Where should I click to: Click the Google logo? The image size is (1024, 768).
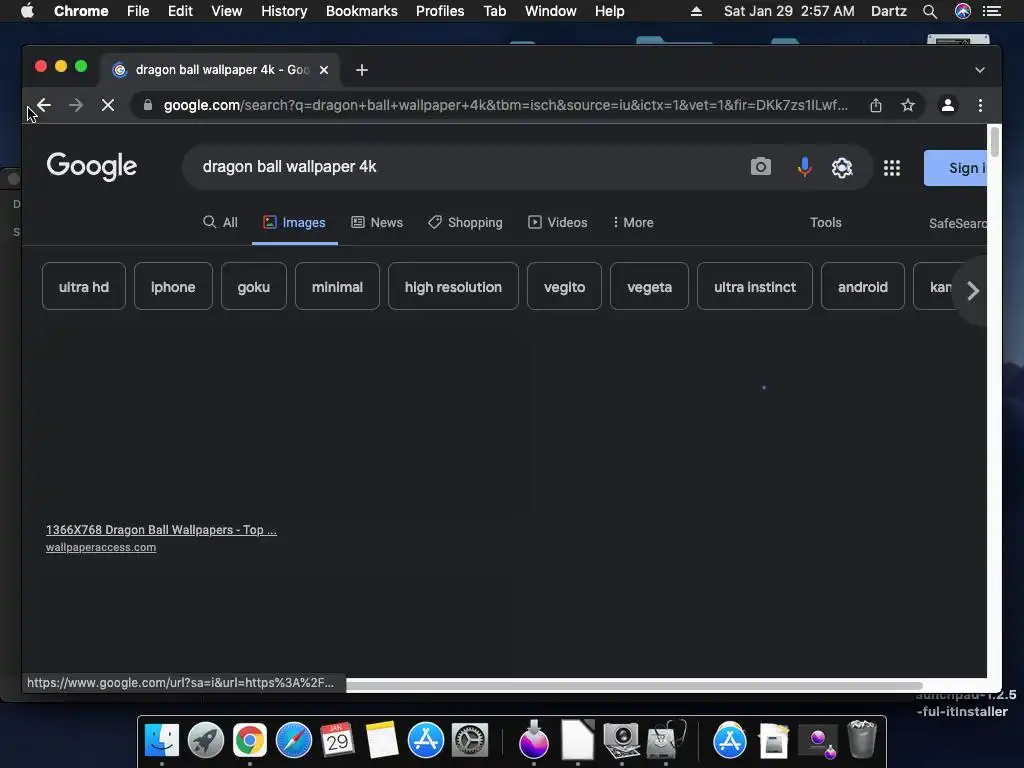tap(91, 167)
